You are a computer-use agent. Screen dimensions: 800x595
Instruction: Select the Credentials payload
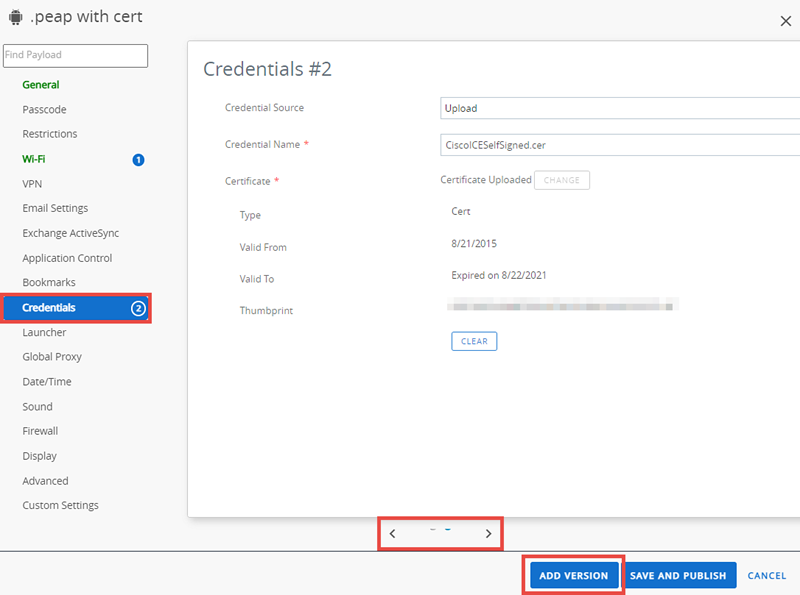pyautogui.click(x=76, y=308)
